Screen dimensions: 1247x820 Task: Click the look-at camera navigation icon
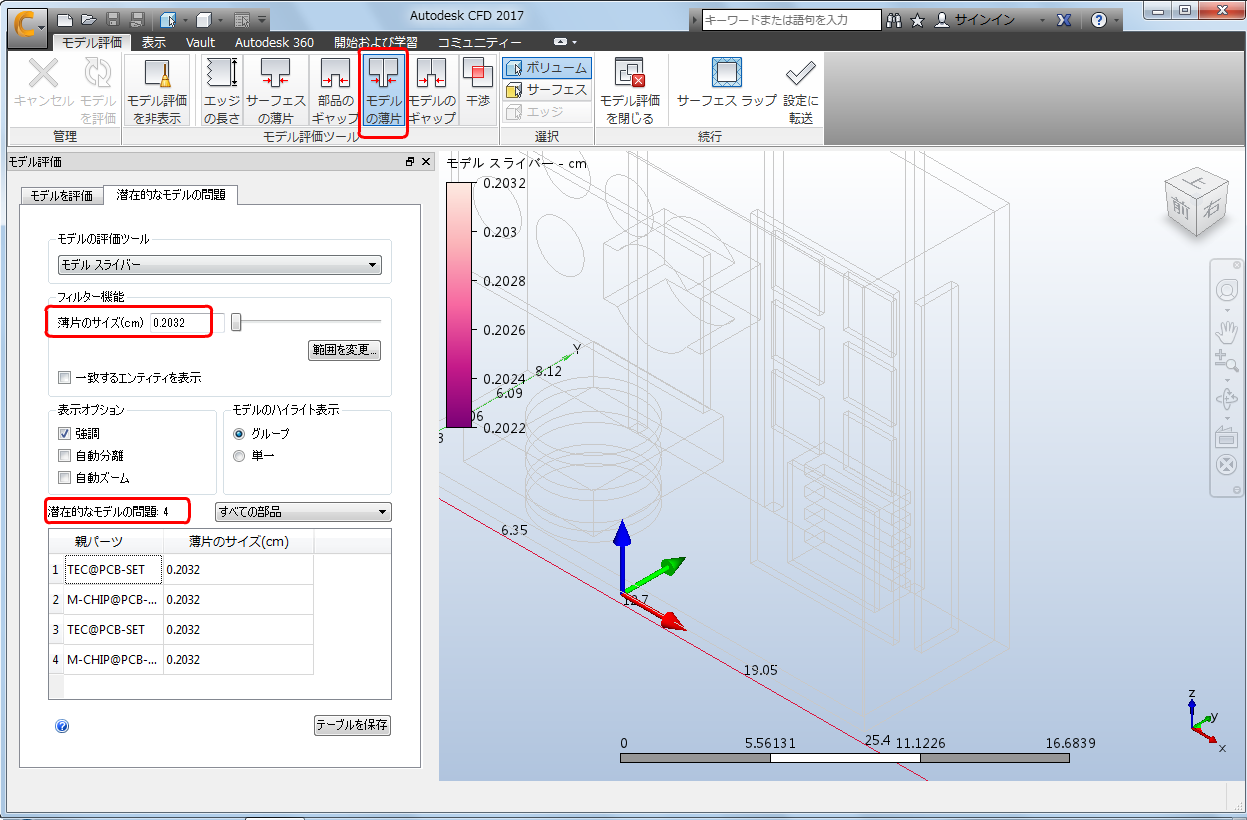coord(1226,437)
